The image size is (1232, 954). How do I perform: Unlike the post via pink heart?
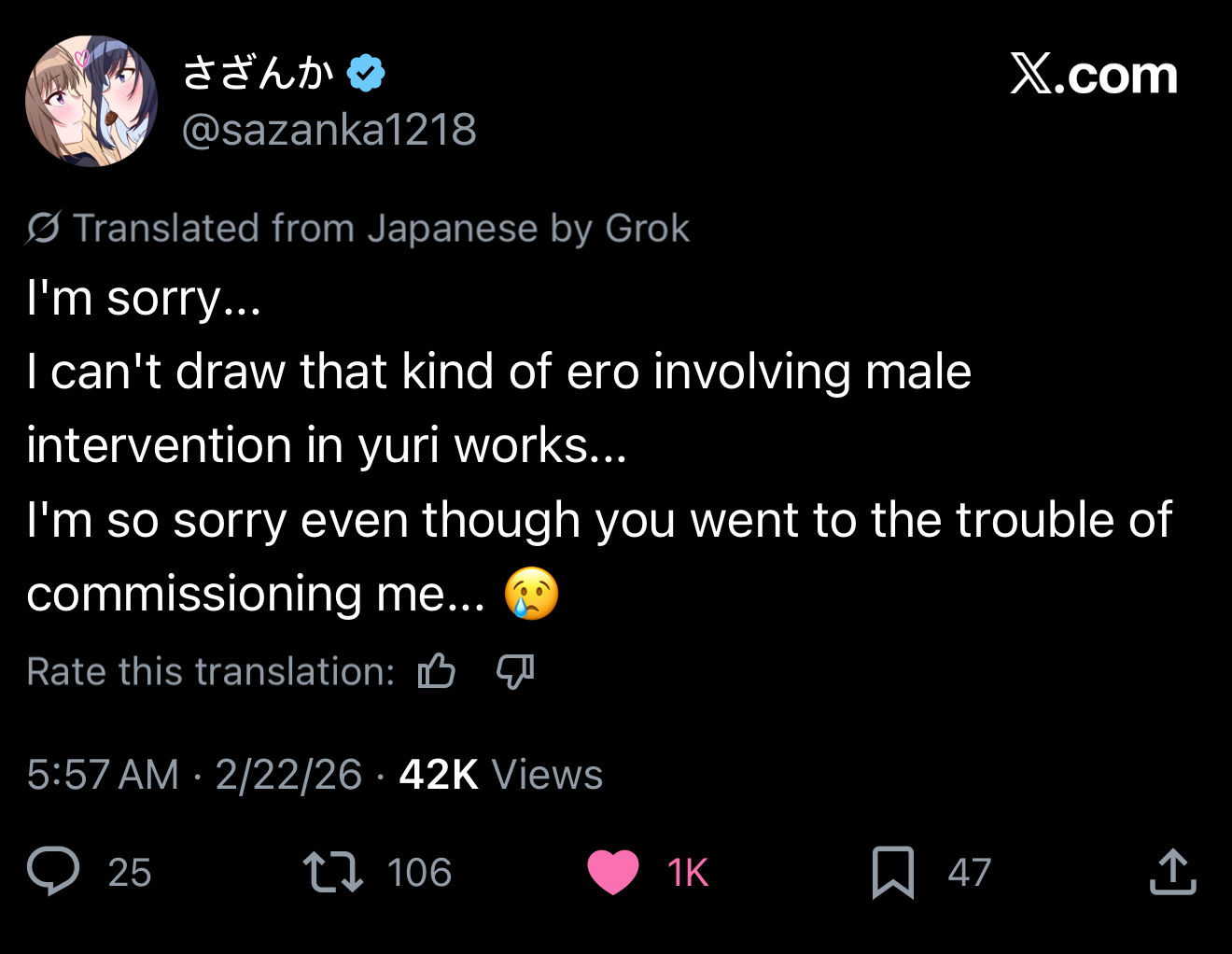tap(613, 872)
